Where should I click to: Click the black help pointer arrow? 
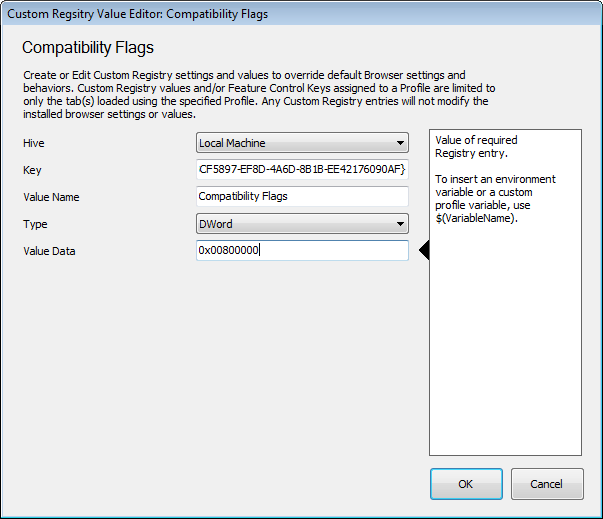coord(424,250)
